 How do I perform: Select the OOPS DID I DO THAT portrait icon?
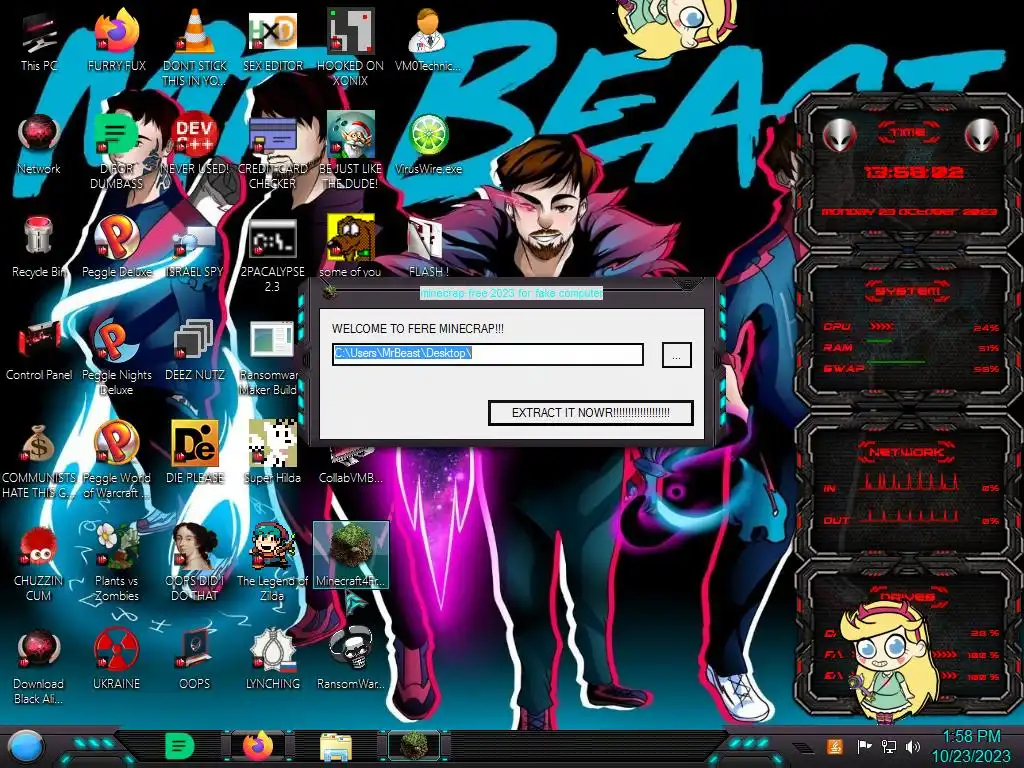click(195, 563)
